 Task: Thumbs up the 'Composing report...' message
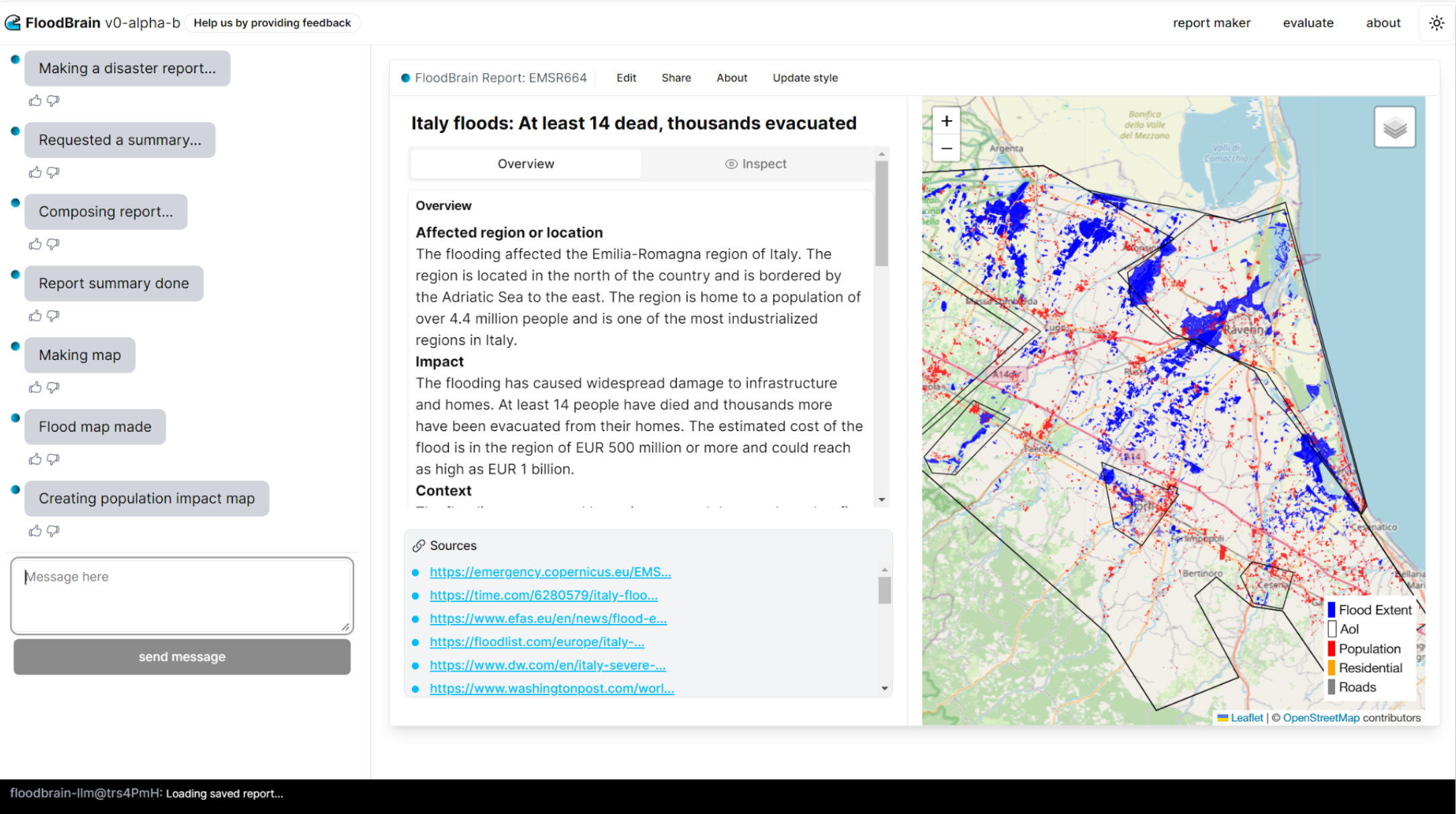[35, 244]
